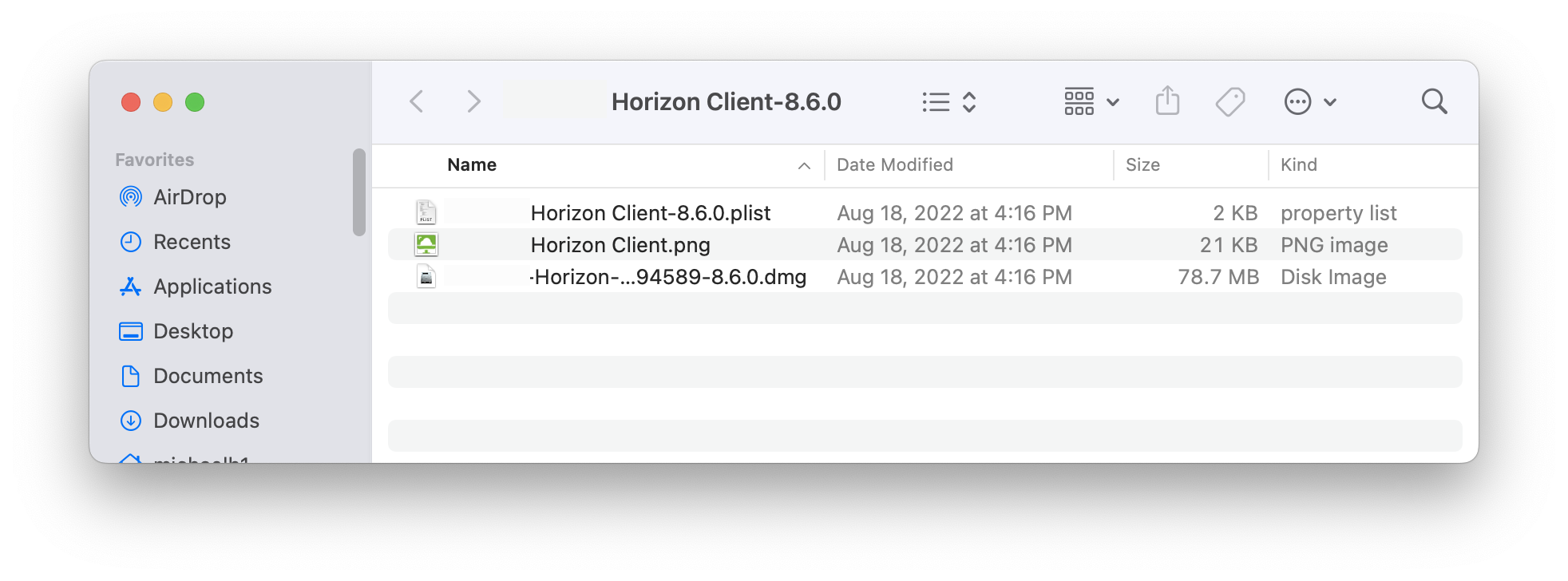The image size is (1568, 581).
Task: Open the Finder search magnifier
Action: tap(1434, 101)
